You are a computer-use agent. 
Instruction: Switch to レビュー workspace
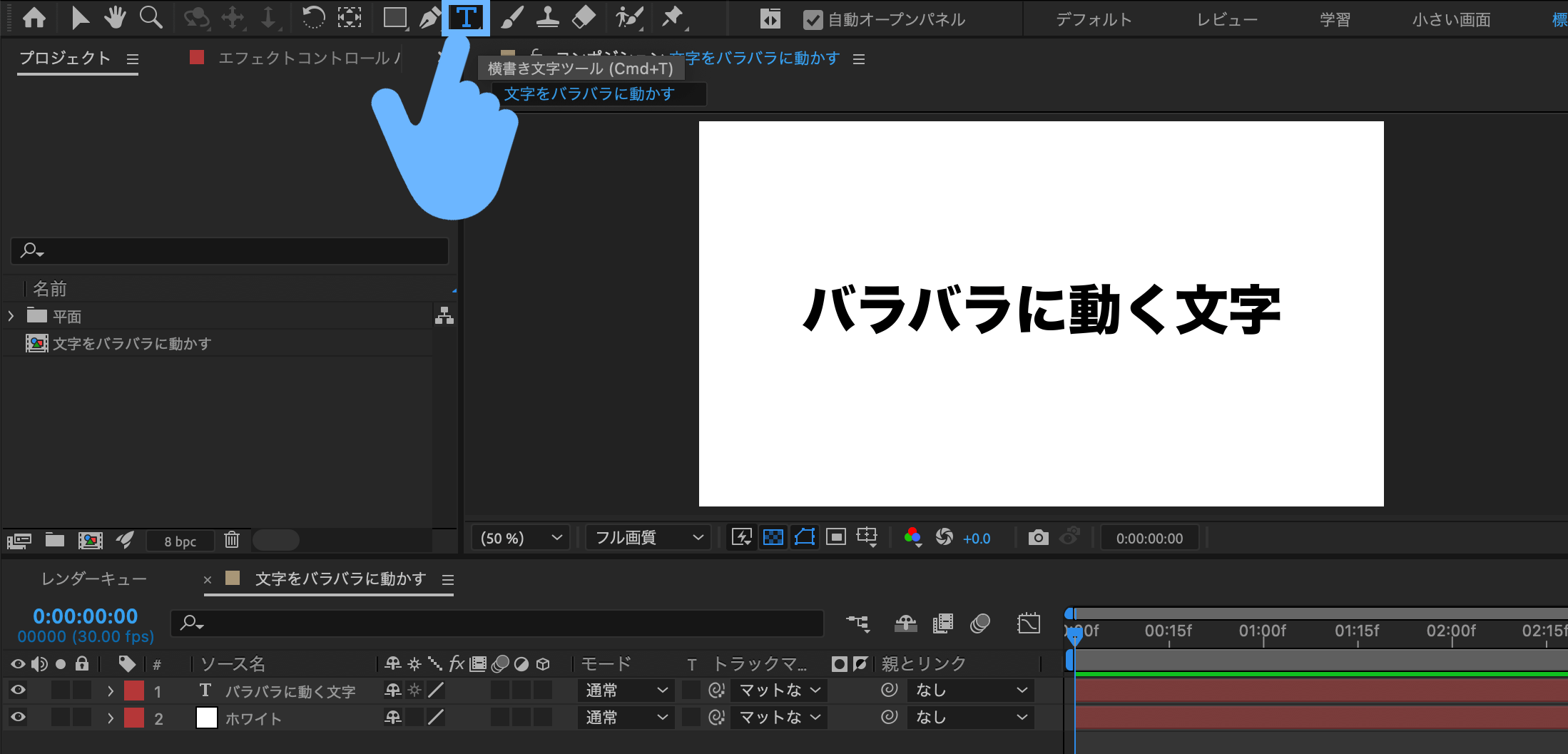click(1227, 20)
